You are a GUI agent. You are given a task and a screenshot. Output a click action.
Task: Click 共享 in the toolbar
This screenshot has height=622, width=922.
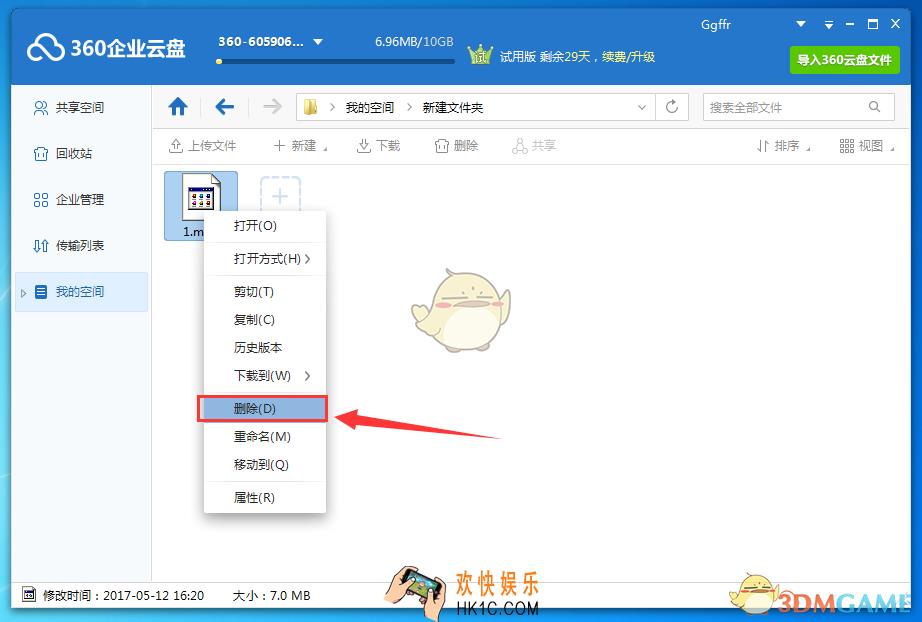tap(534, 146)
